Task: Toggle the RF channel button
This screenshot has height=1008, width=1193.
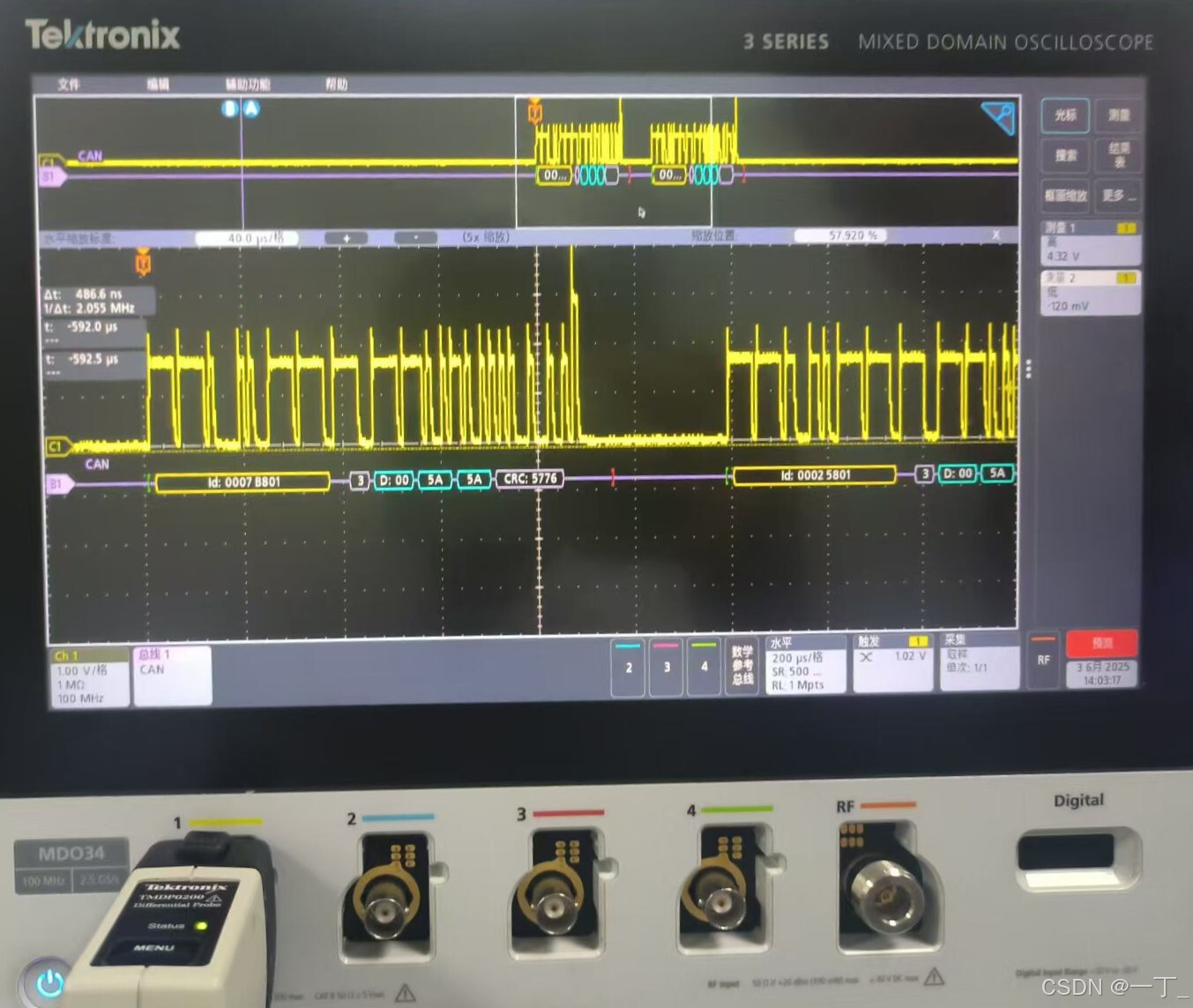Action: [x=1043, y=660]
